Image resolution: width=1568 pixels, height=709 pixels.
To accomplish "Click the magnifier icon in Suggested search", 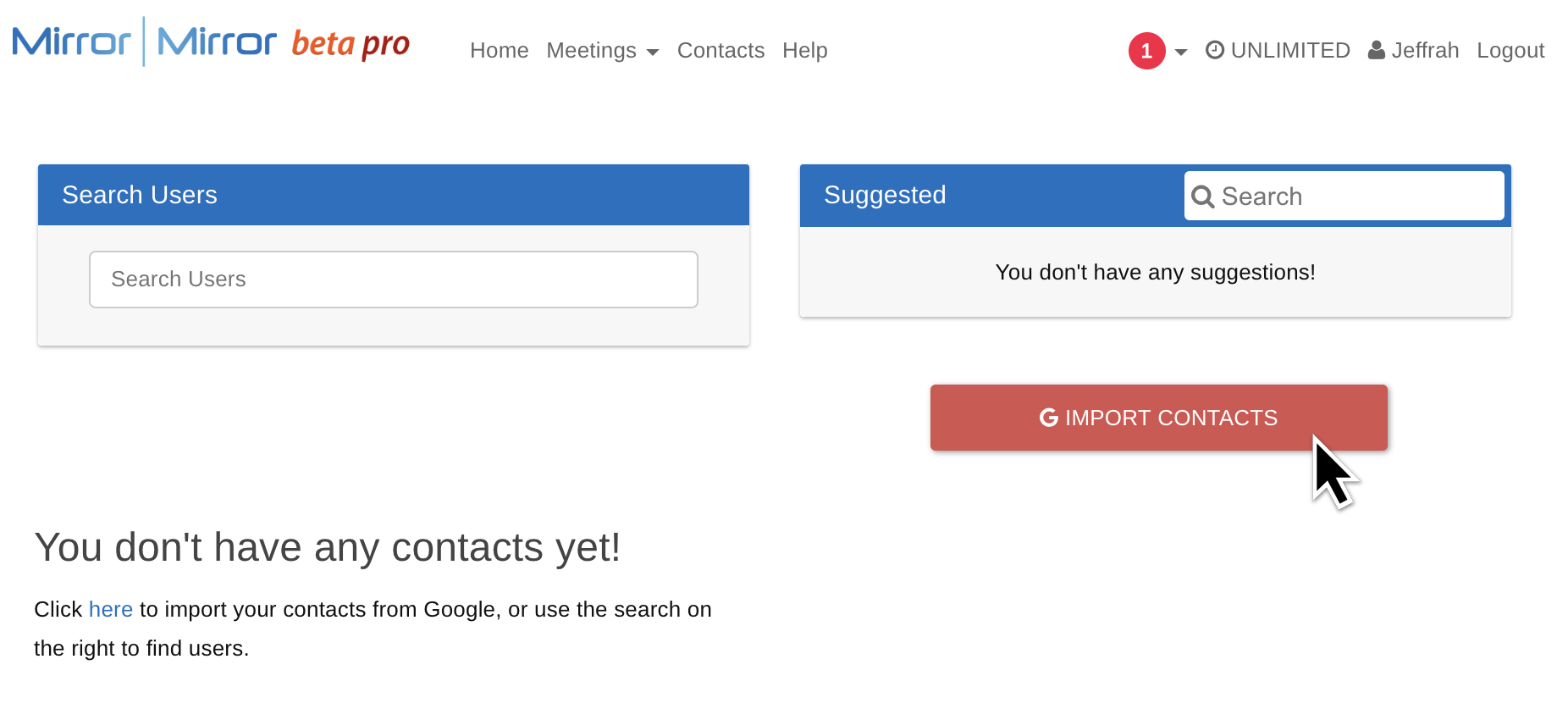I will [x=1202, y=197].
